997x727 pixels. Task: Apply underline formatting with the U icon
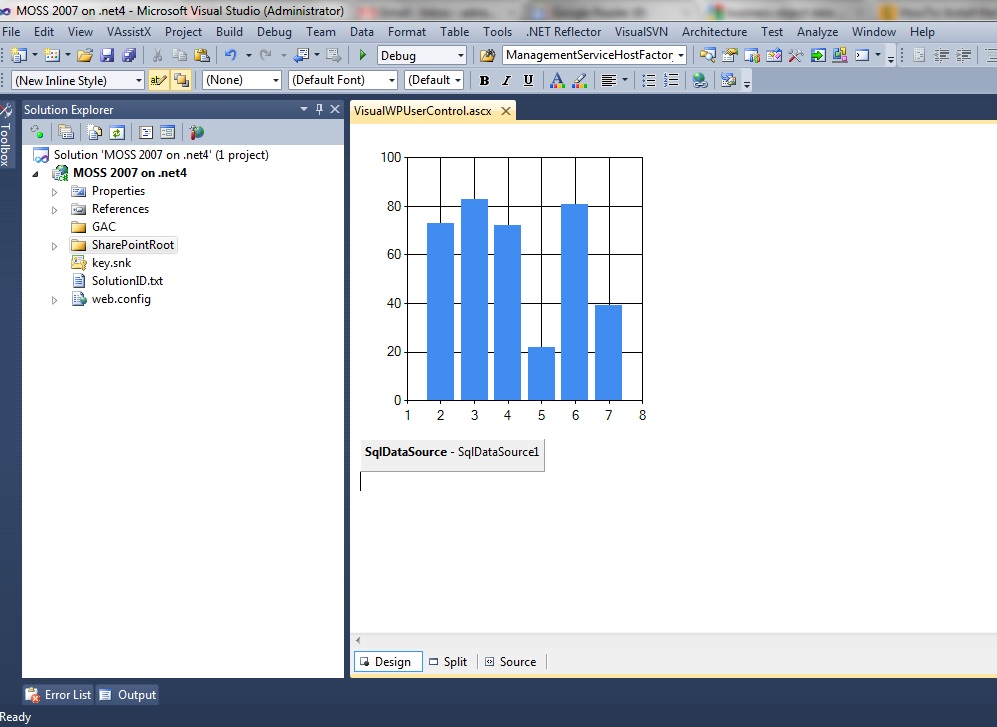(528, 80)
